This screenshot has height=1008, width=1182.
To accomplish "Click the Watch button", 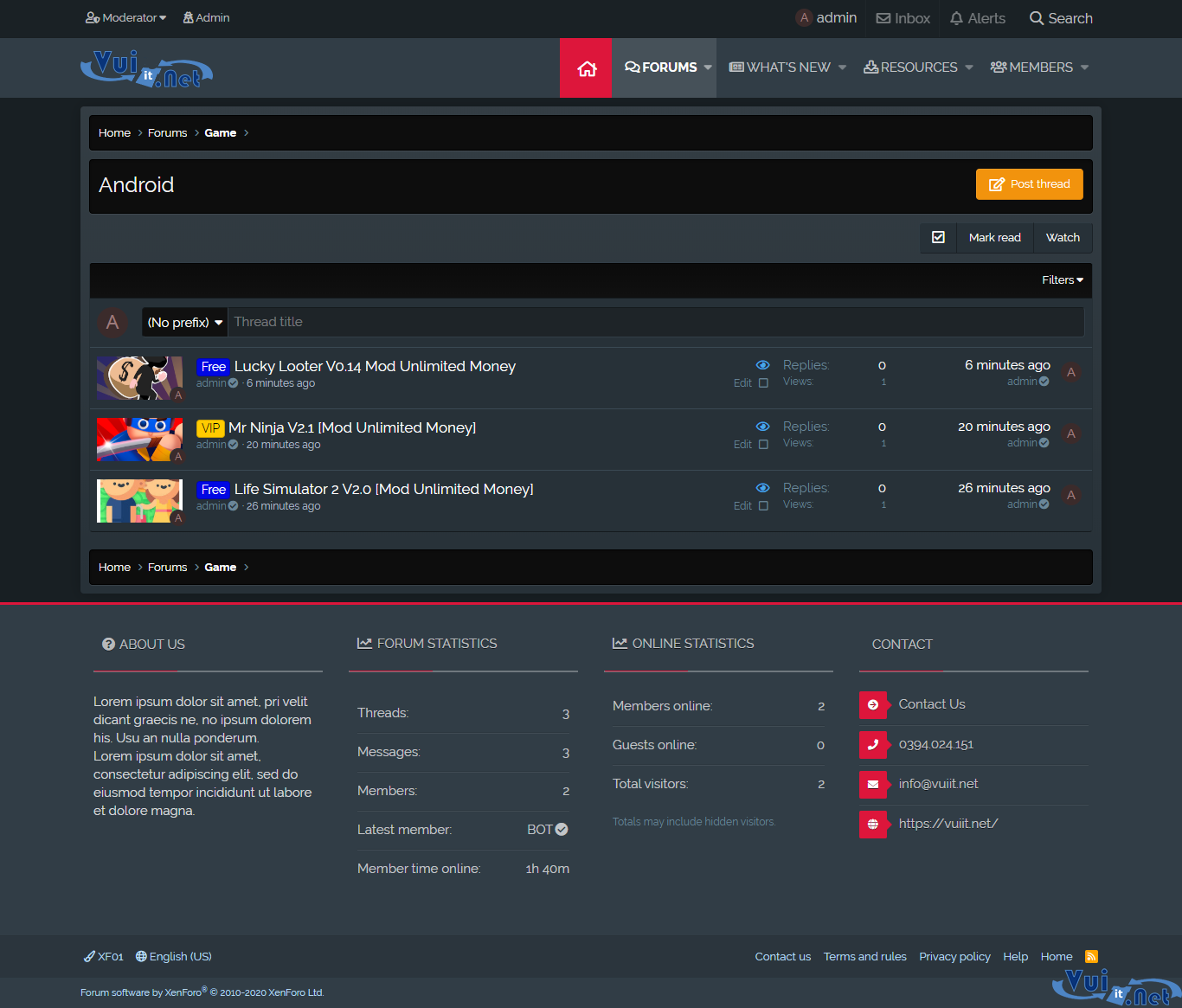I will tap(1063, 237).
